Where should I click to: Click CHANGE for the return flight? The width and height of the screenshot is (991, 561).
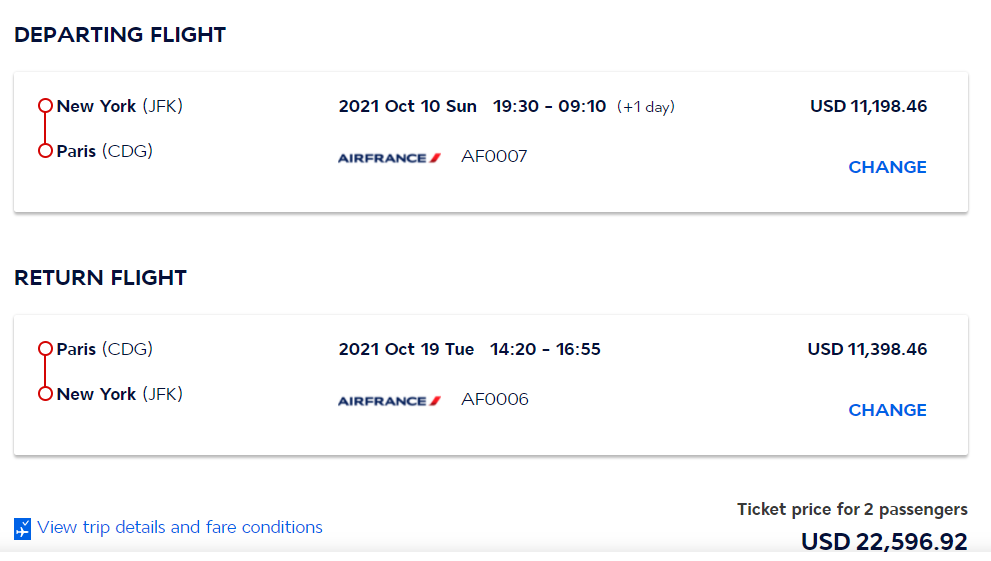[x=887, y=410]
